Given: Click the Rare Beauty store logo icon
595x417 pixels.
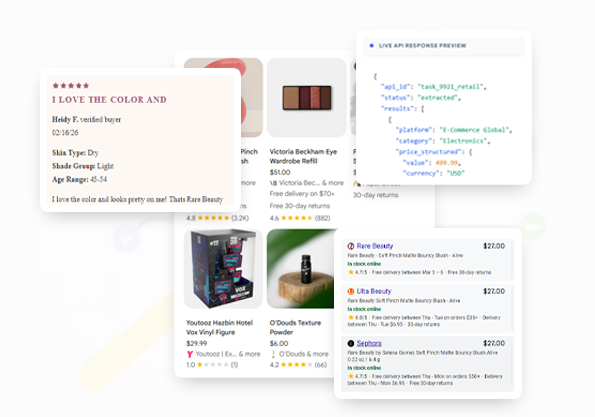Looking at the screenshot, I should tap(351, 246).
